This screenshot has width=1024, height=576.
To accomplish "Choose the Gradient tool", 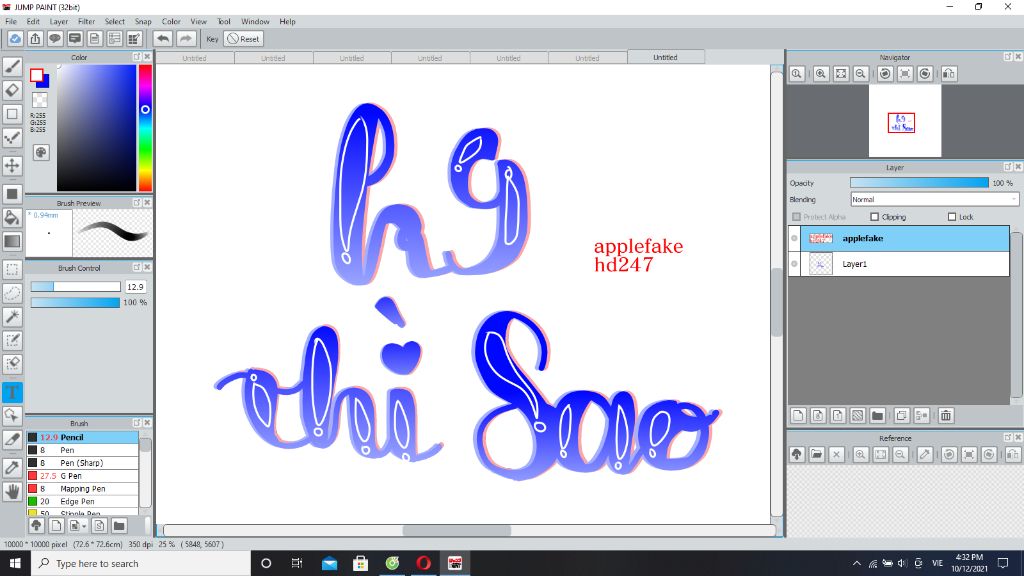I will pos(12,241).
